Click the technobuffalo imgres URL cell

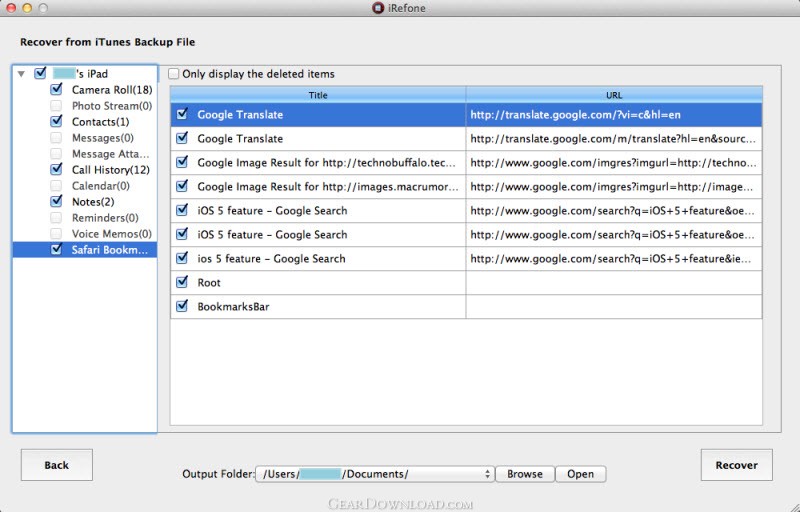613,163
